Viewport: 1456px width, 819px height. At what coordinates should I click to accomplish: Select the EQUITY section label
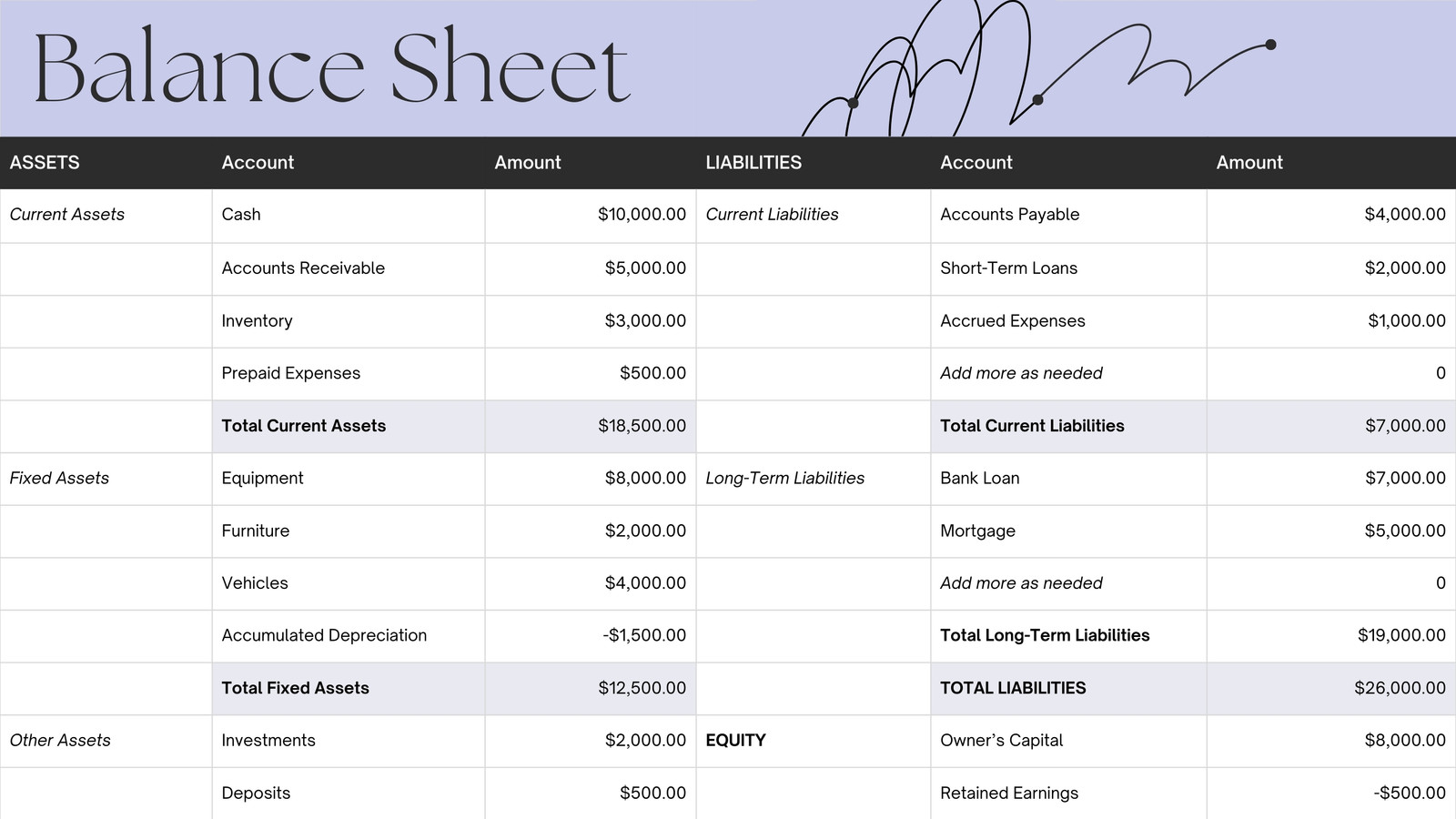coord(734,740)
